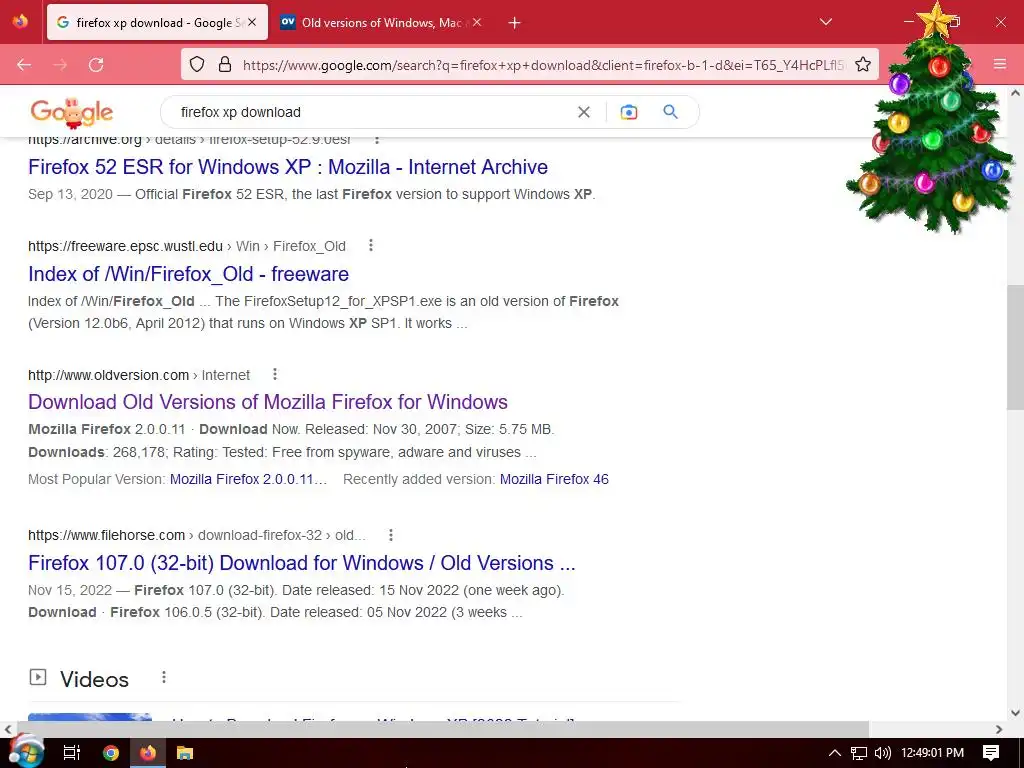Open the tracking protection shield icon

[197, 64]
